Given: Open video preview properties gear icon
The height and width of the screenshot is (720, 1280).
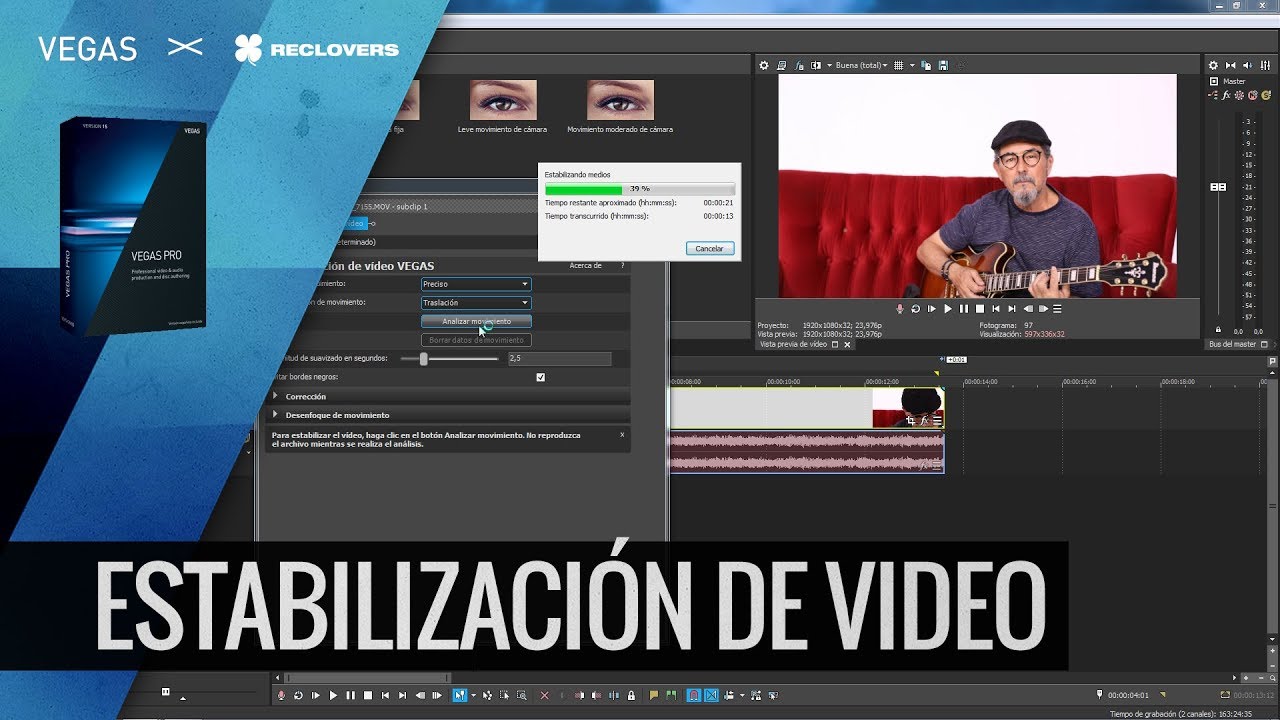Looking at the screenshot, I should (764, 66).
